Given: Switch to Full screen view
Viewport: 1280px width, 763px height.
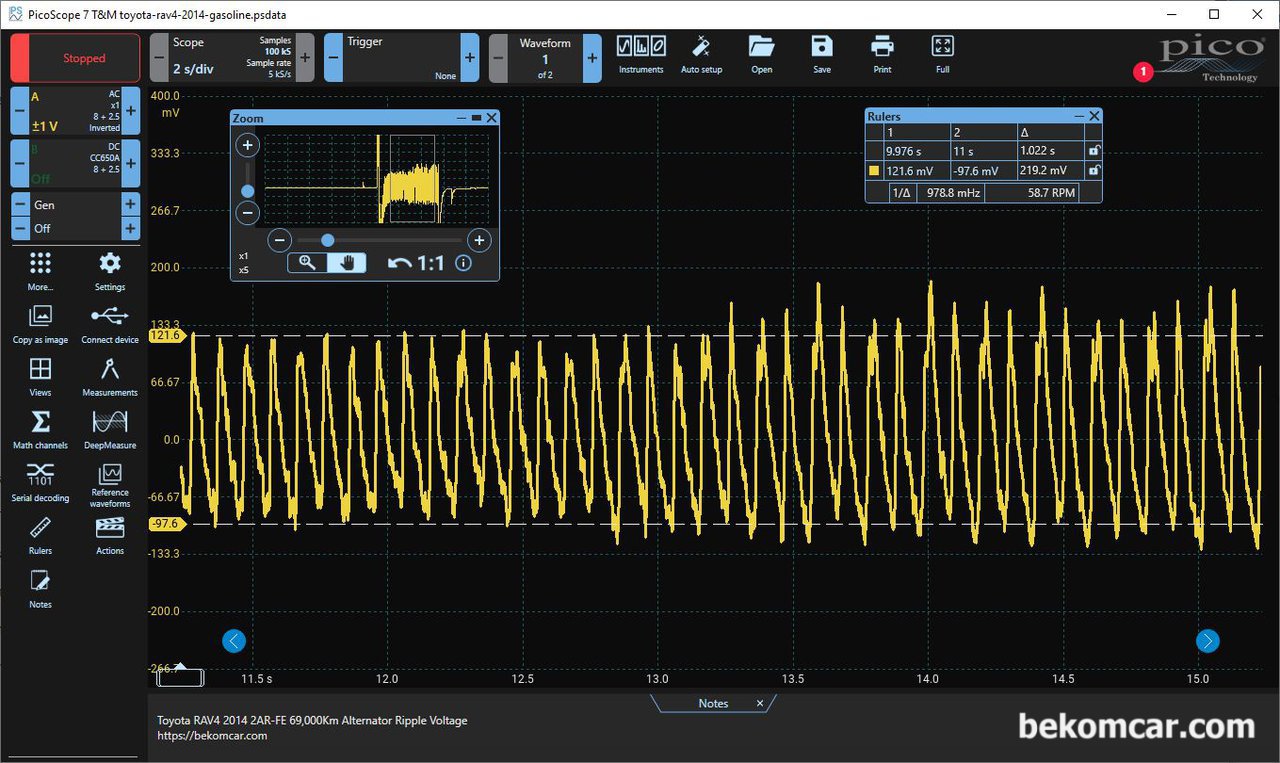Looking at the screenshot, I should coord(942,54).
